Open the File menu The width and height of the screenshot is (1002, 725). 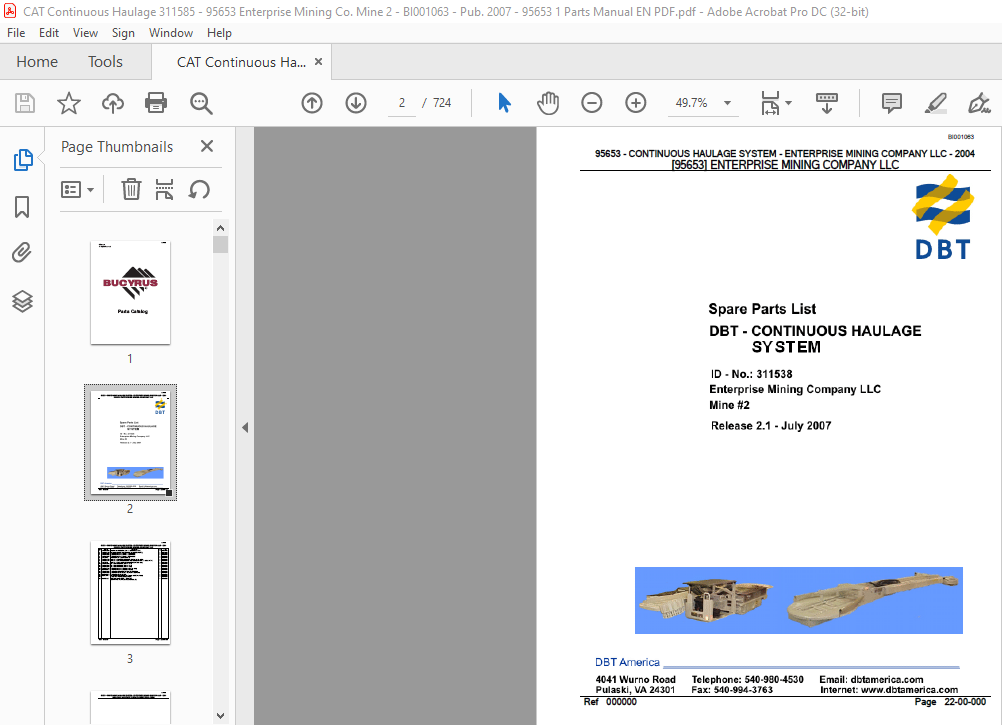pyautogui.click(x=16, y=33)
